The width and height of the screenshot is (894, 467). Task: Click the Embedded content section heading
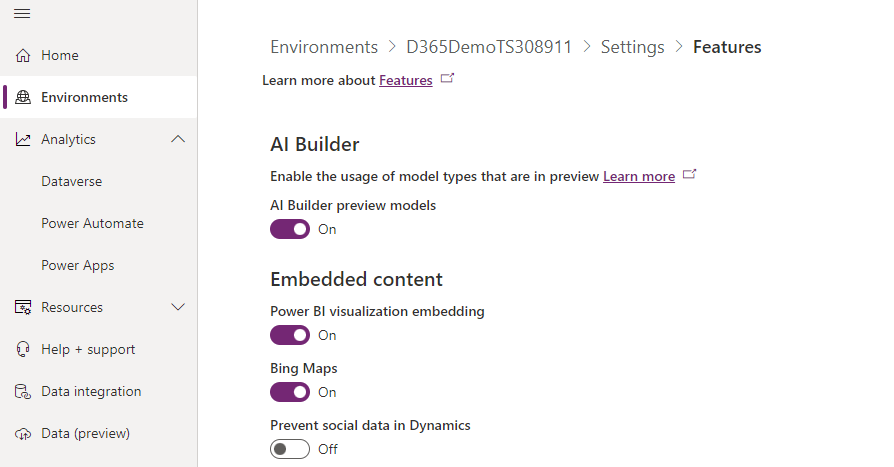(x=356, y=279)
